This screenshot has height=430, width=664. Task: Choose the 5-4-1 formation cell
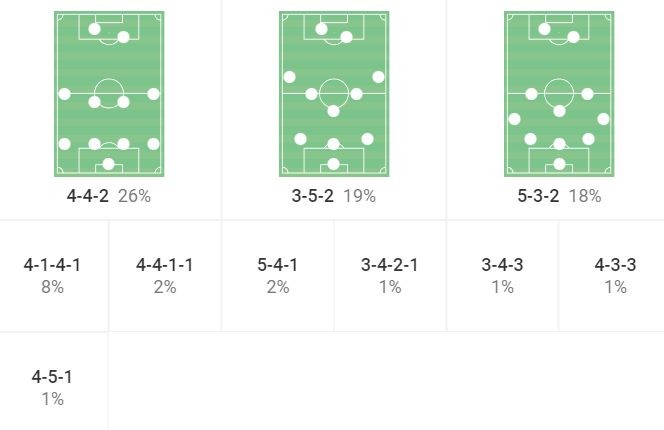click(277, 275)
